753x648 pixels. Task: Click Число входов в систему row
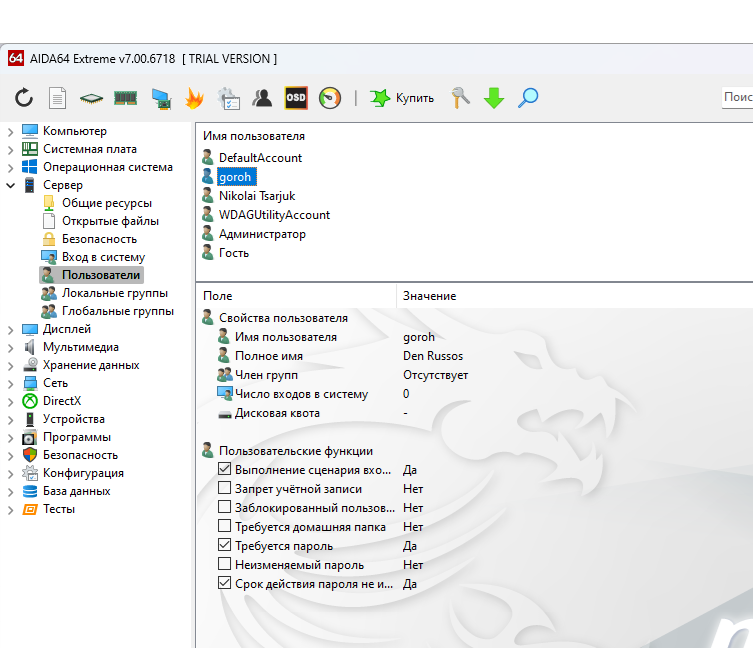(301, 394)
